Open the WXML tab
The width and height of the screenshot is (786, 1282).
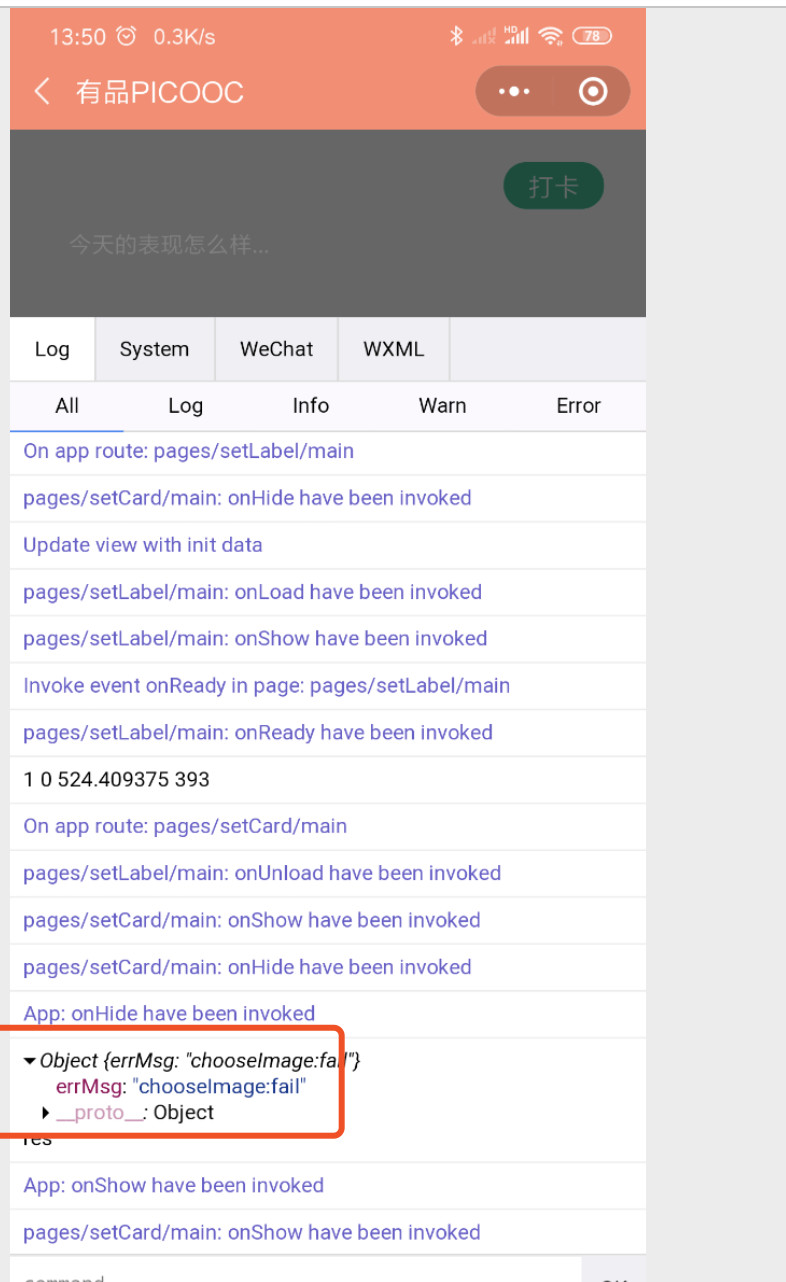click(393, 349)
